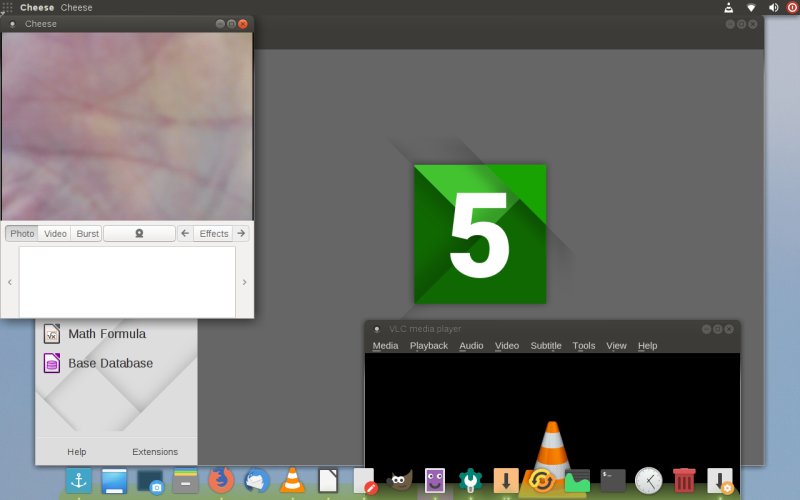Image resolution: width=800 pixels, height=500 pixels.
Task: Switch Cheese to Burst mode
Action: tap(88, 233)
